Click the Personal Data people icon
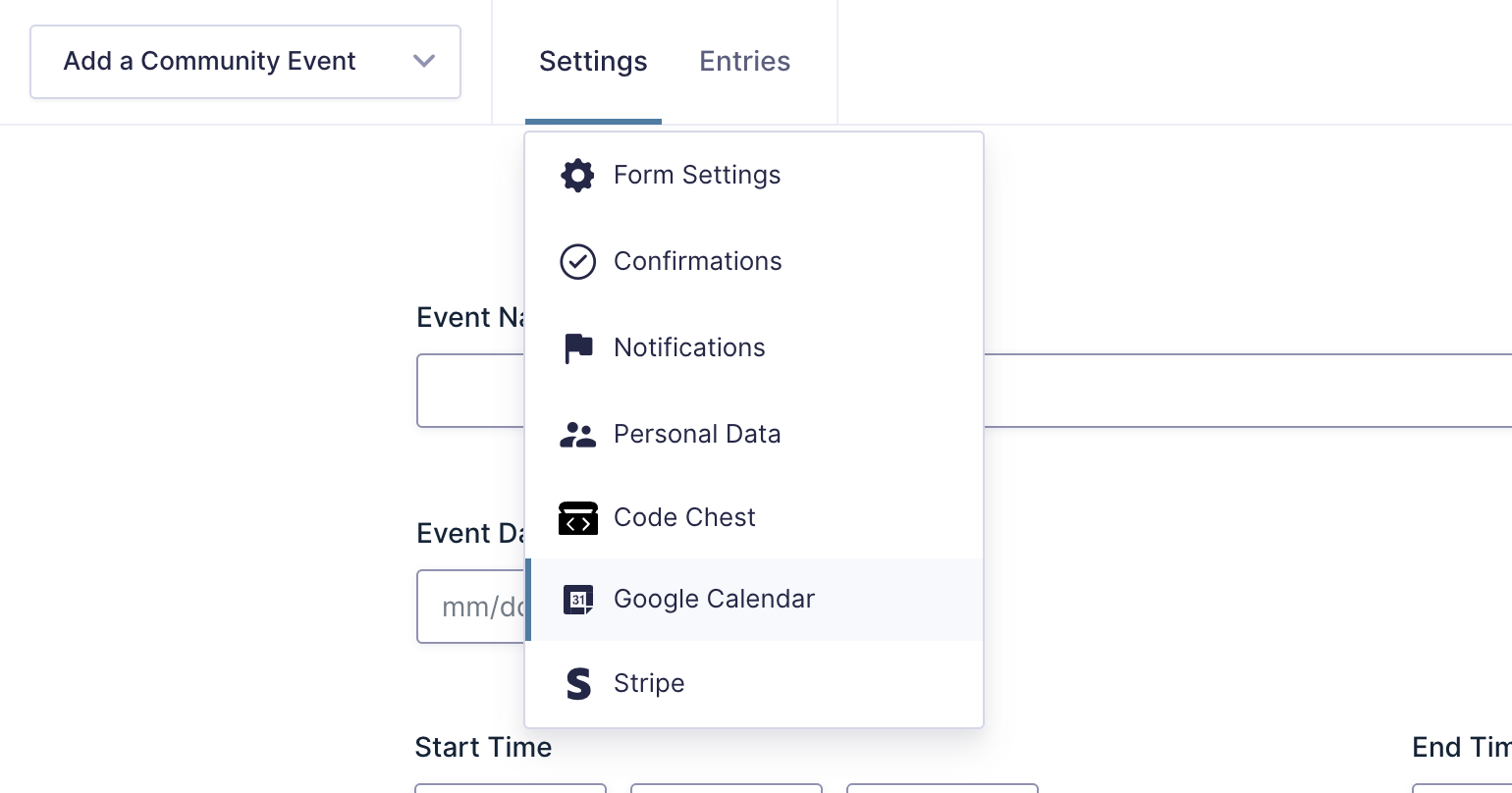Viewport: 1512px width, 793px height. [x=577, y=435]
